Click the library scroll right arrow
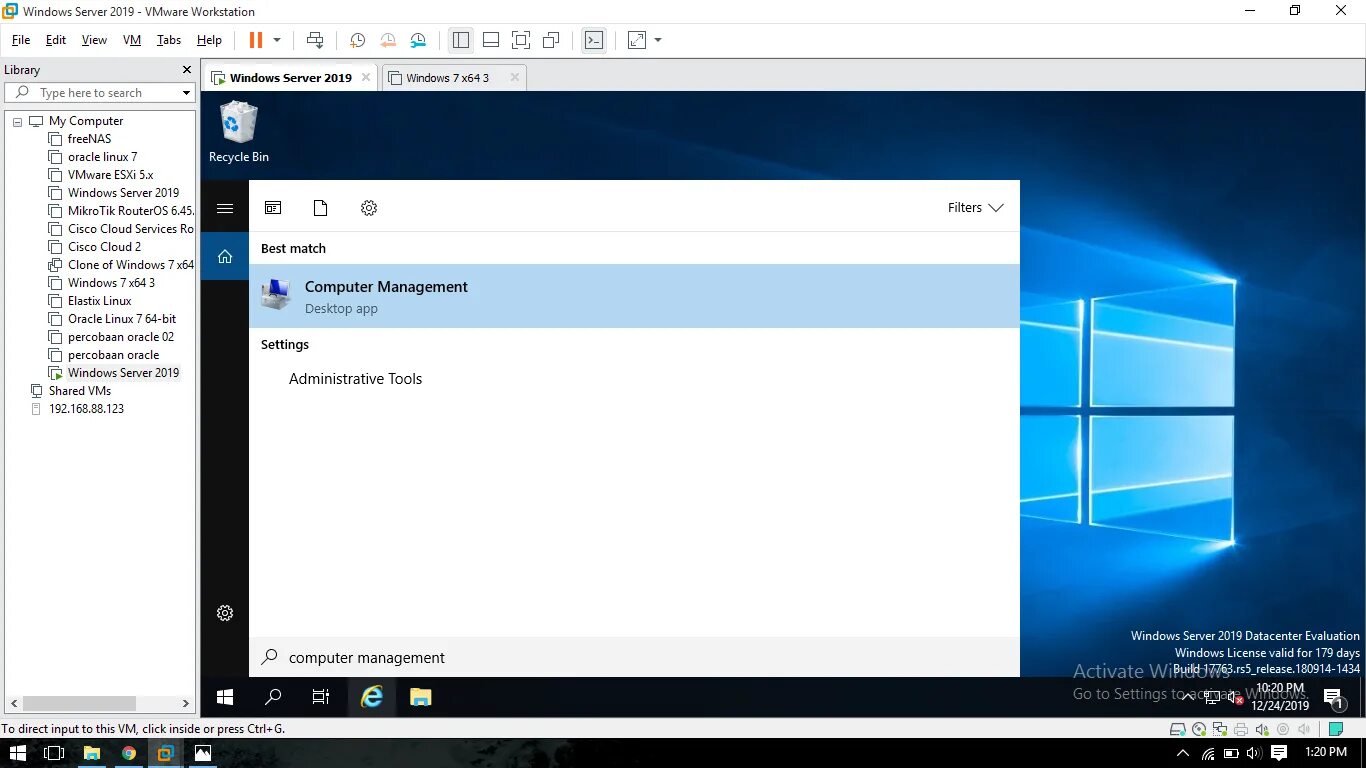1366x768 pixels. pyautogui.click(x=186, y=703)
